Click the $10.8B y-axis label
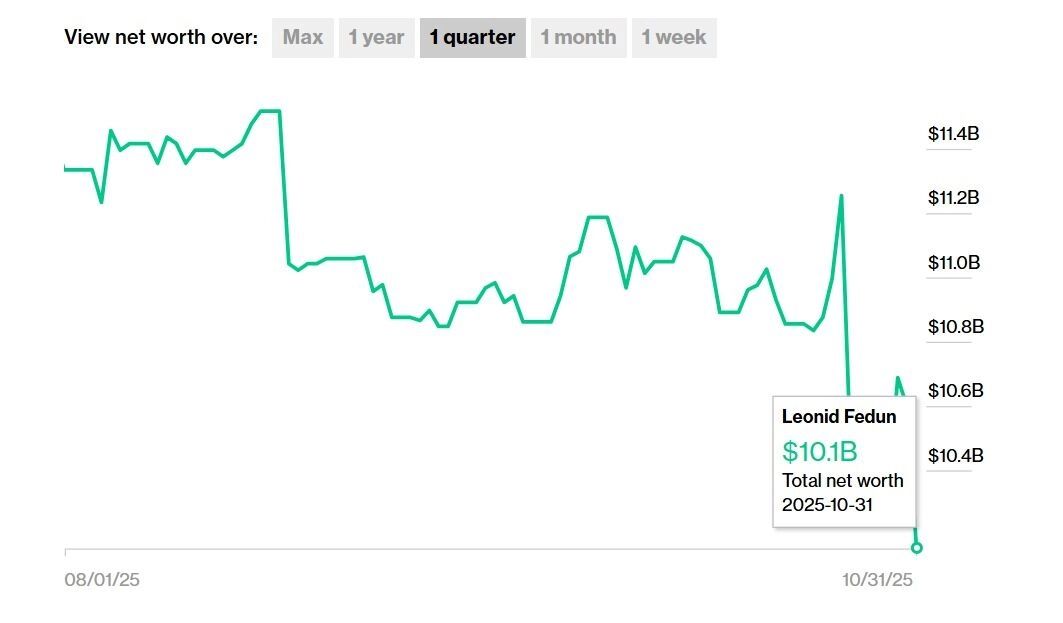This screenshot has width=1063, height=623. click(x=953, y=327)
